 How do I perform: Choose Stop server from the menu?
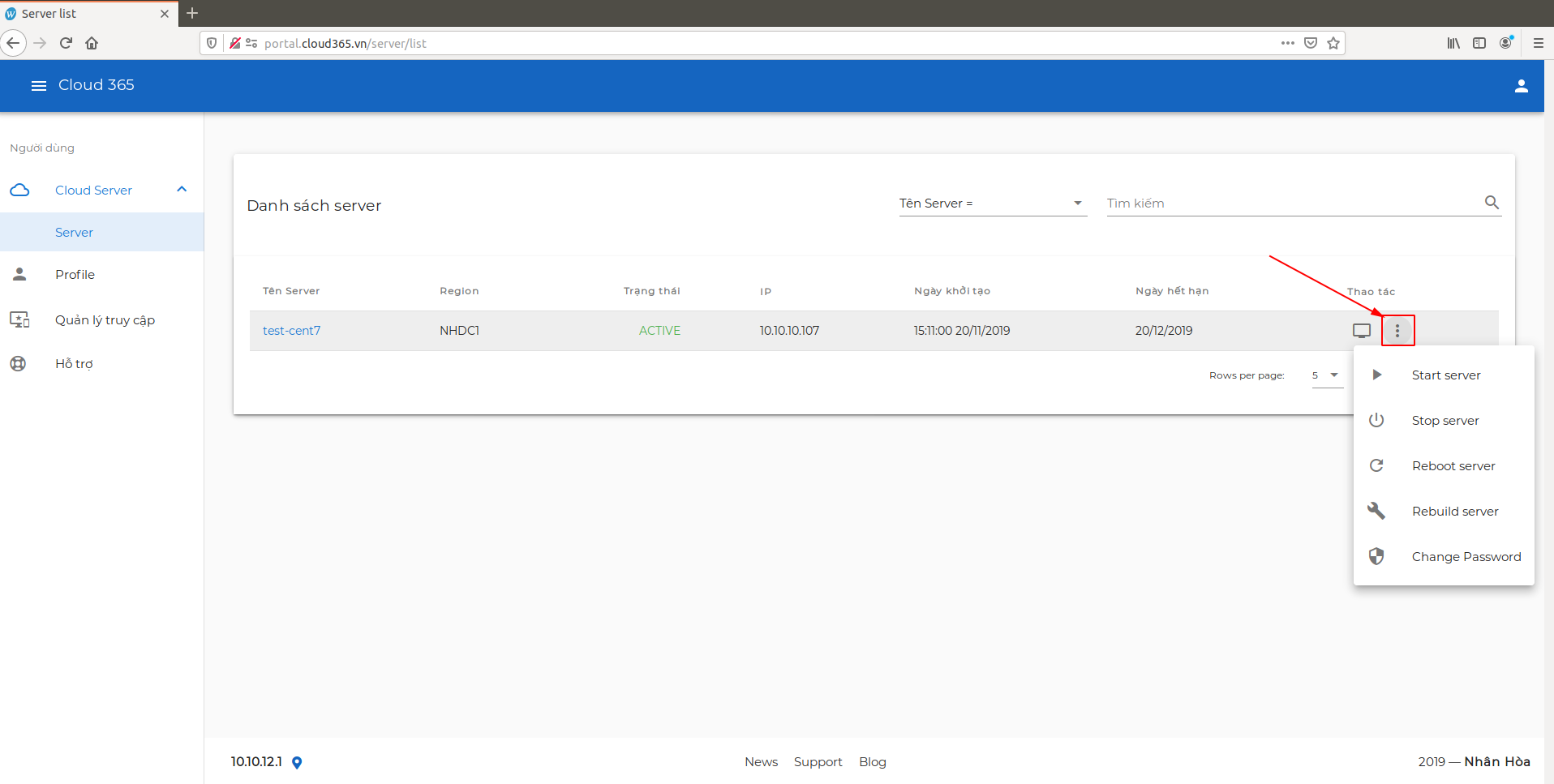click(1444, 420)
